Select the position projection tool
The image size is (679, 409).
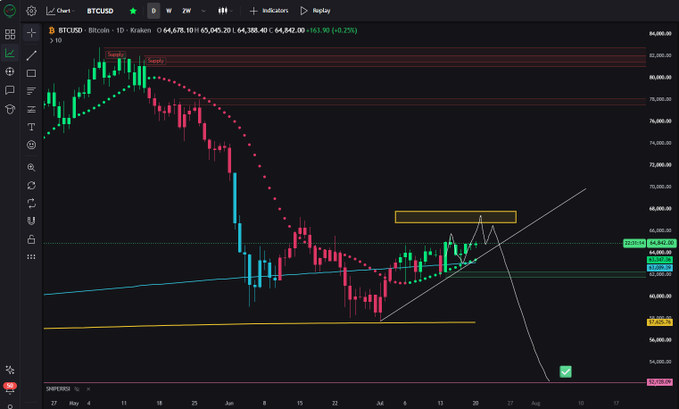(x=31, y=109)
